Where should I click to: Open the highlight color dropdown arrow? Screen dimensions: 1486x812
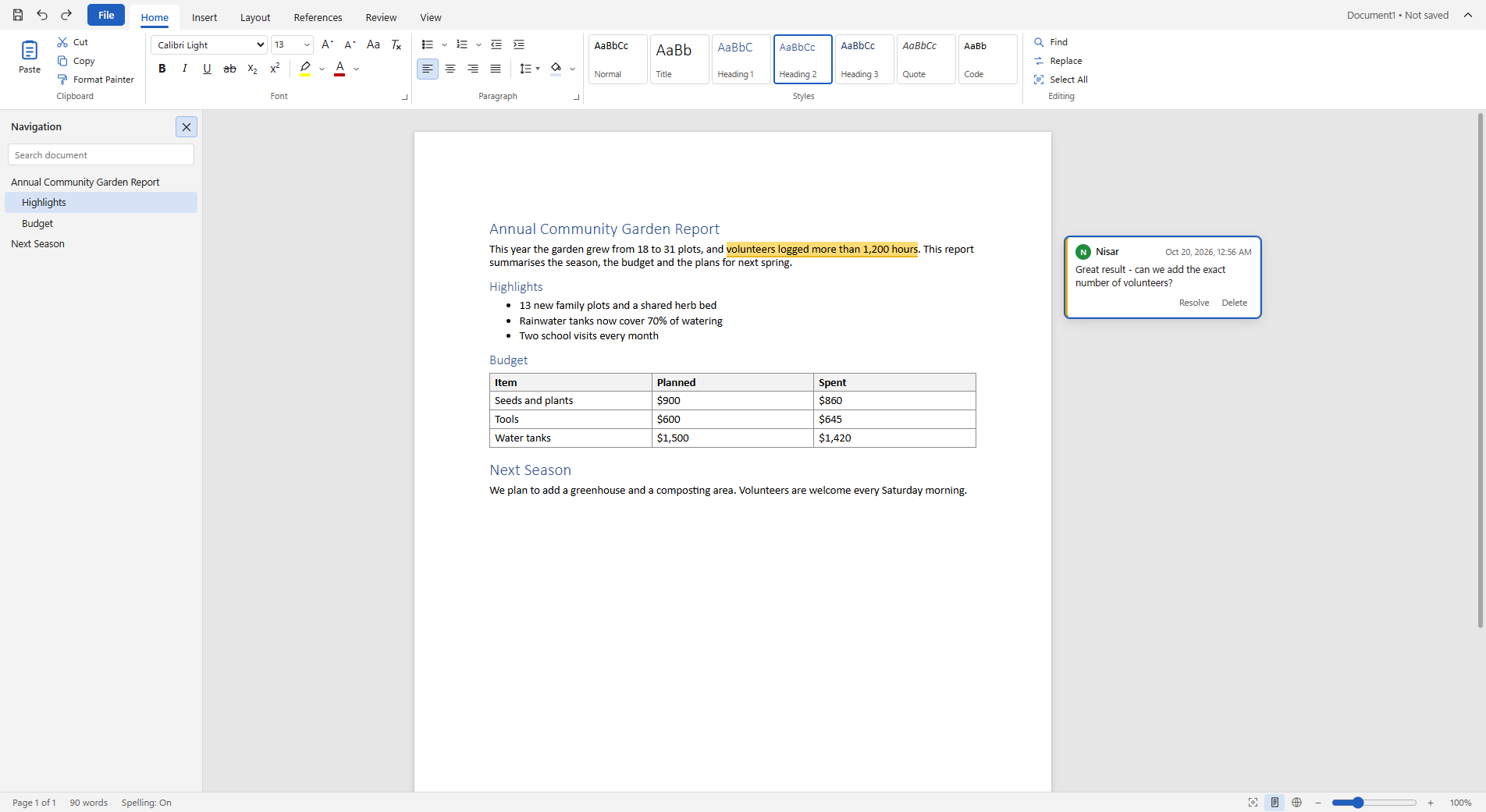click(x=322, y=69)
